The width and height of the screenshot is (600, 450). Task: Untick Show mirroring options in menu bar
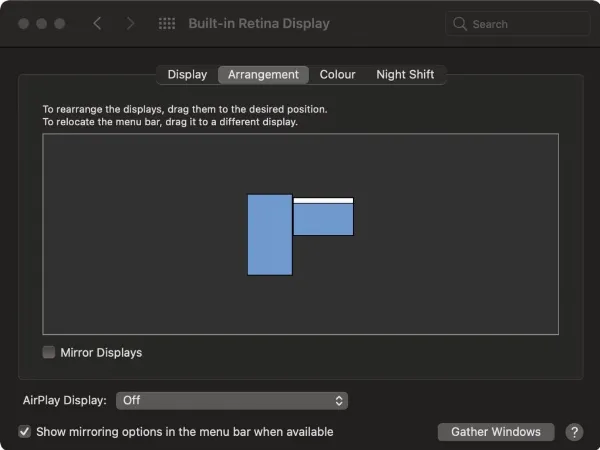coord(24,432)
